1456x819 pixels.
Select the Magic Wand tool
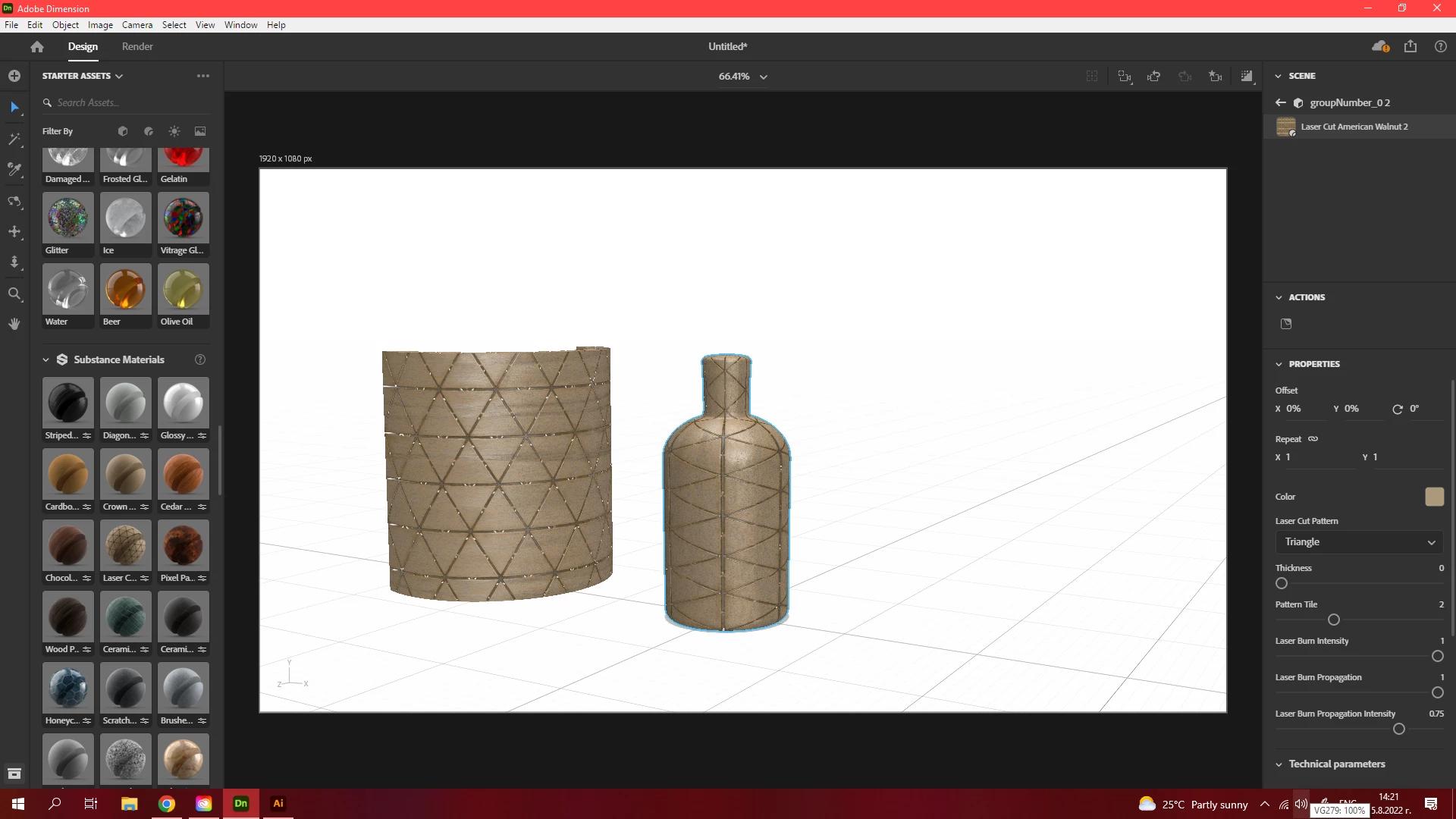(x=14, y=140)
